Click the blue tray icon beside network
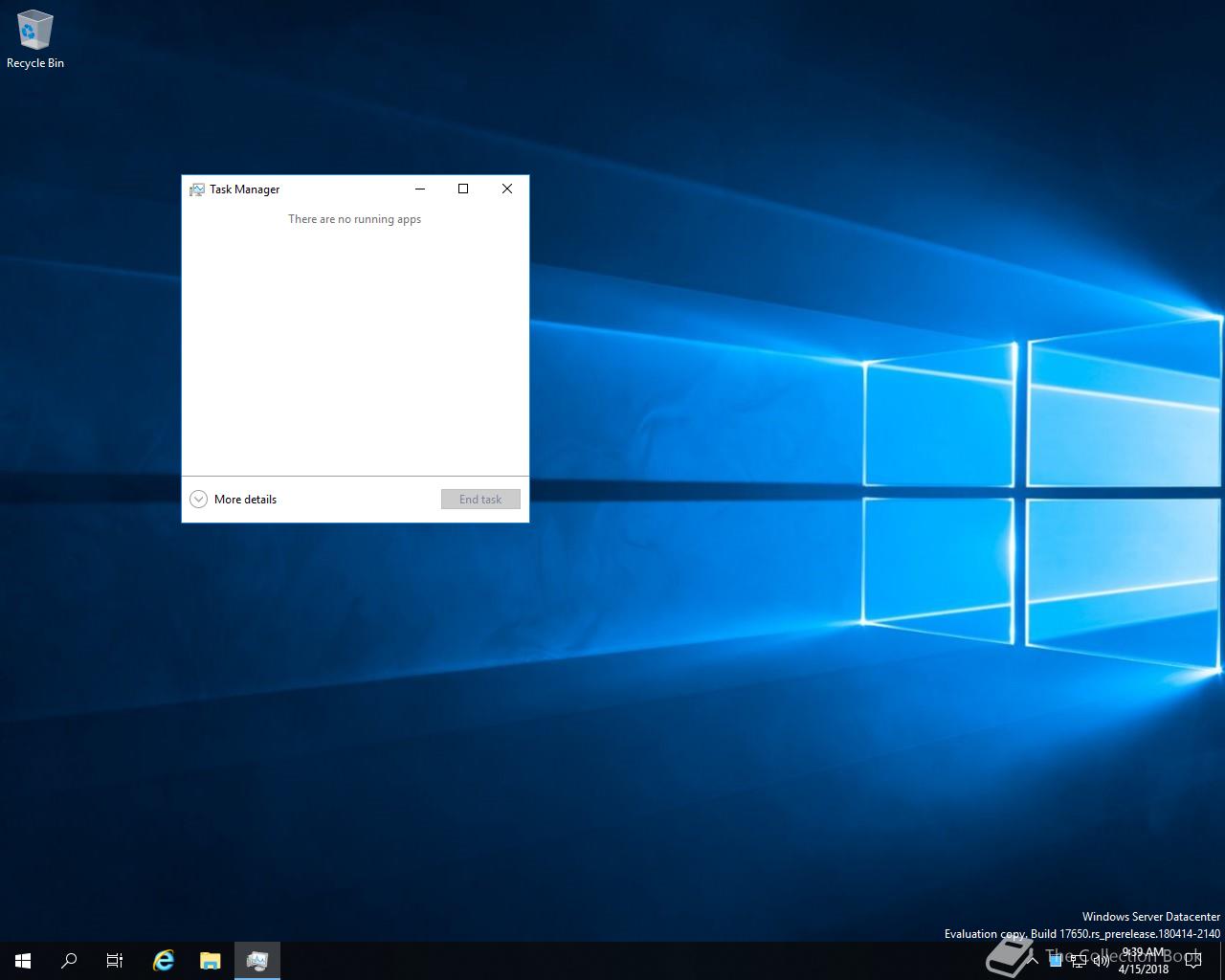The height and width of the screenshot is (980, 1225). (1056, 961)
